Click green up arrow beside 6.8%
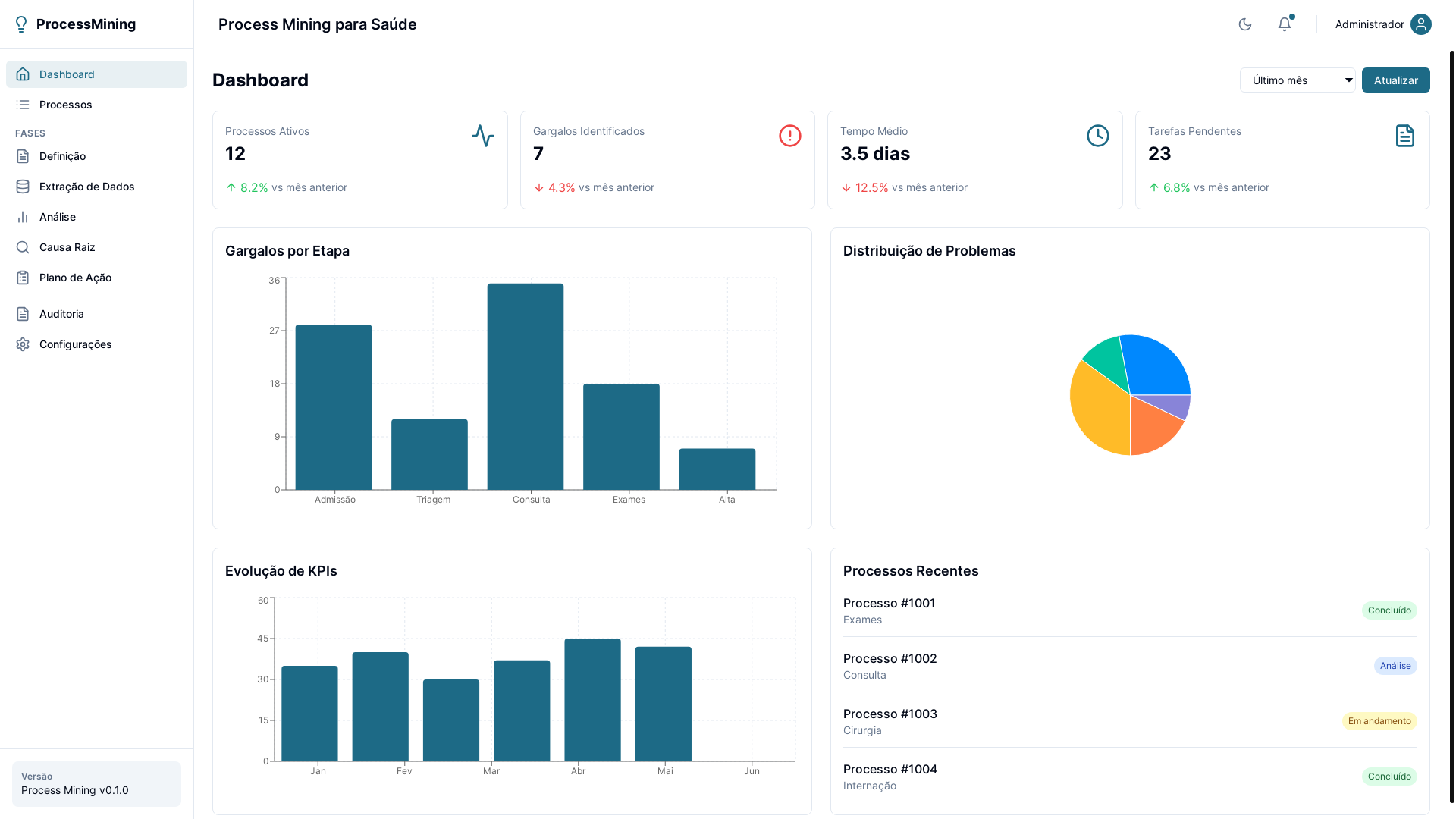This screenshot has height=819, width=1456. click(1154, 187)
